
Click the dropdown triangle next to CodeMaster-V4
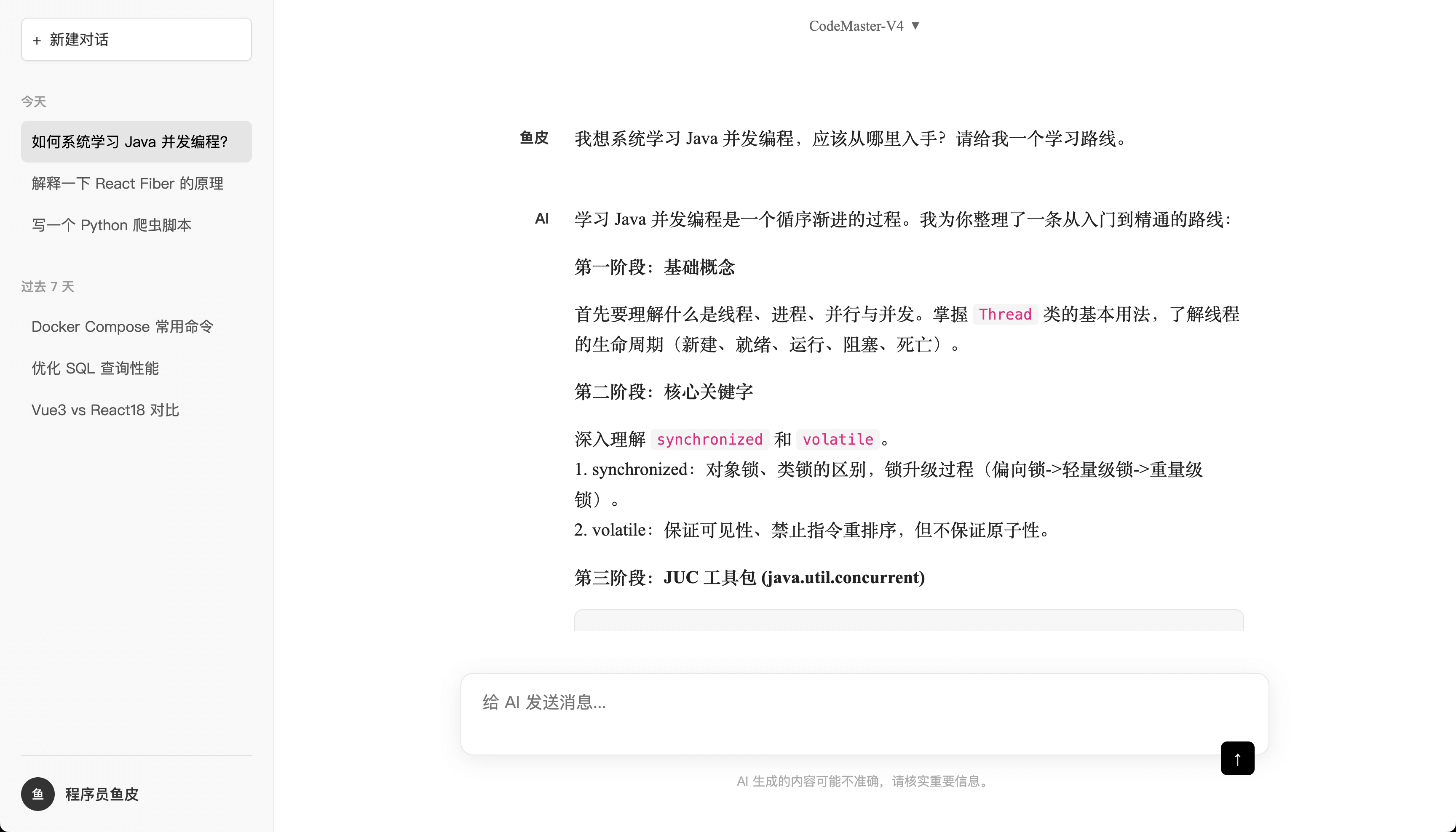(915, 26)
